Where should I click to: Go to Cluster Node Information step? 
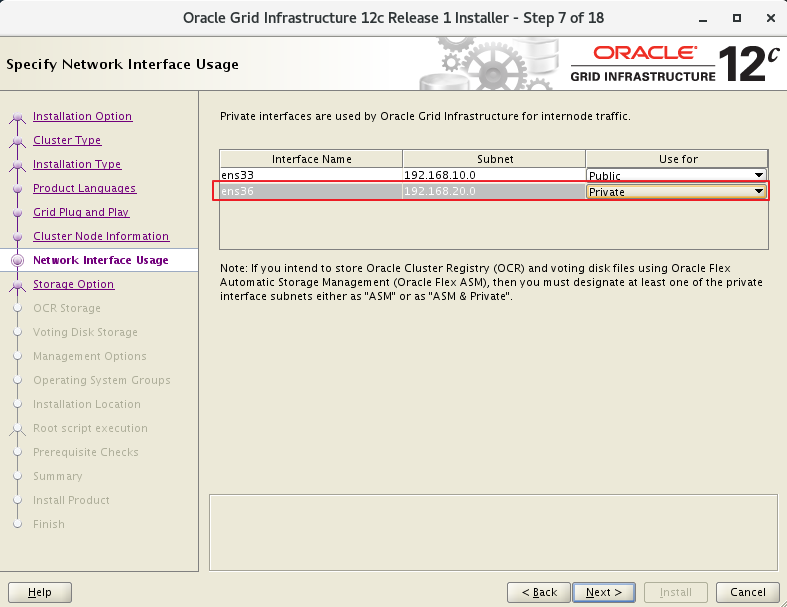101,236
